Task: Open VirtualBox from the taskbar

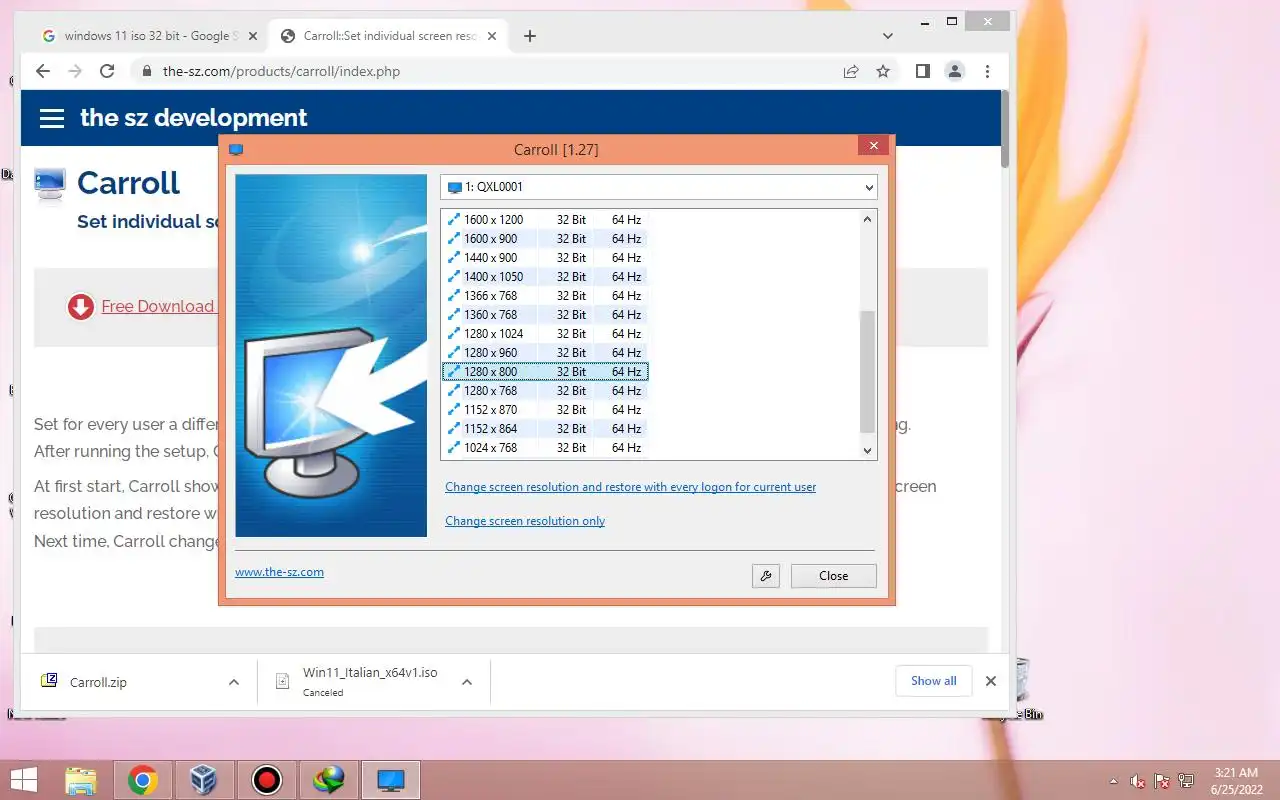Action: point(205,780)
